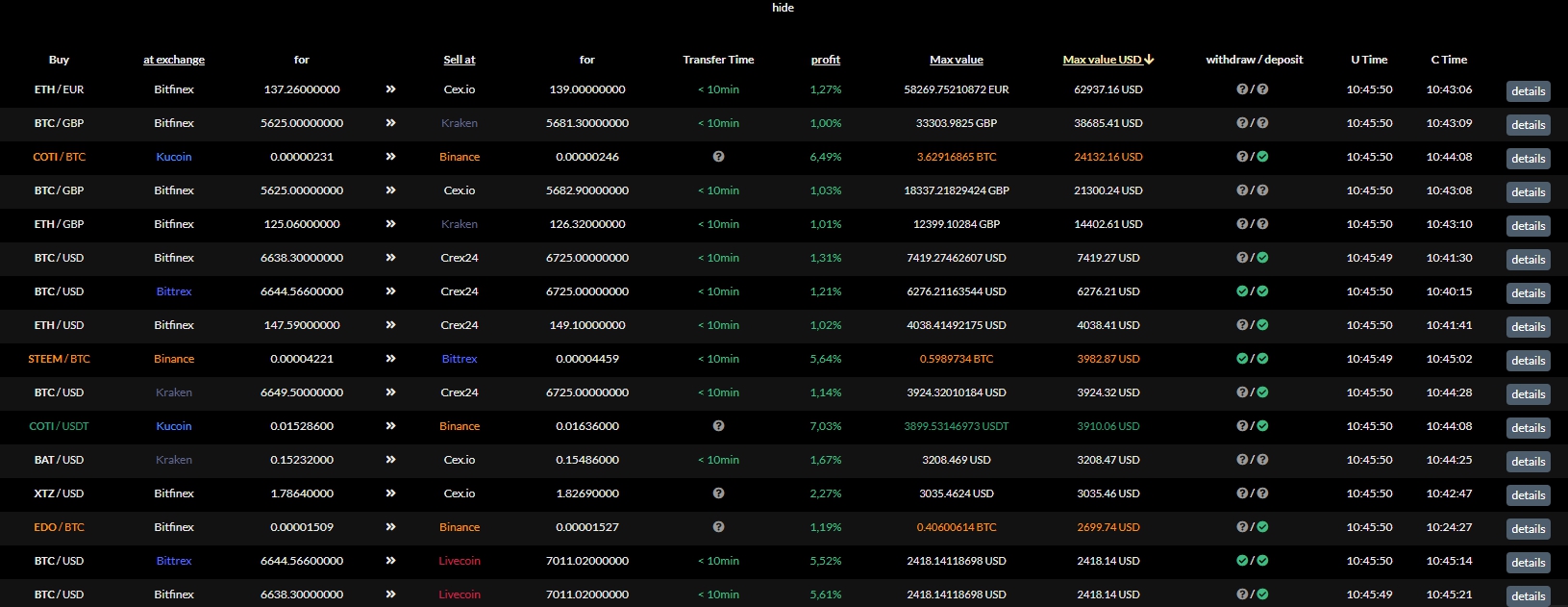Viewport: 1568px width, 607px height.
Task: Click the double-arrow icon in ETH/EUR row
Action: pos(390,89)
